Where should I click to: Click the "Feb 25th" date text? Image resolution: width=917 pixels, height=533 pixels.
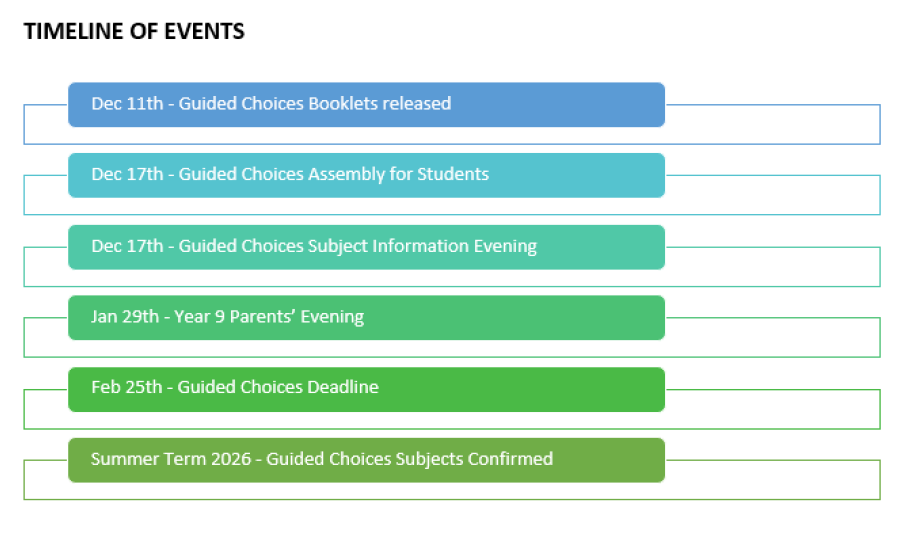126,388
